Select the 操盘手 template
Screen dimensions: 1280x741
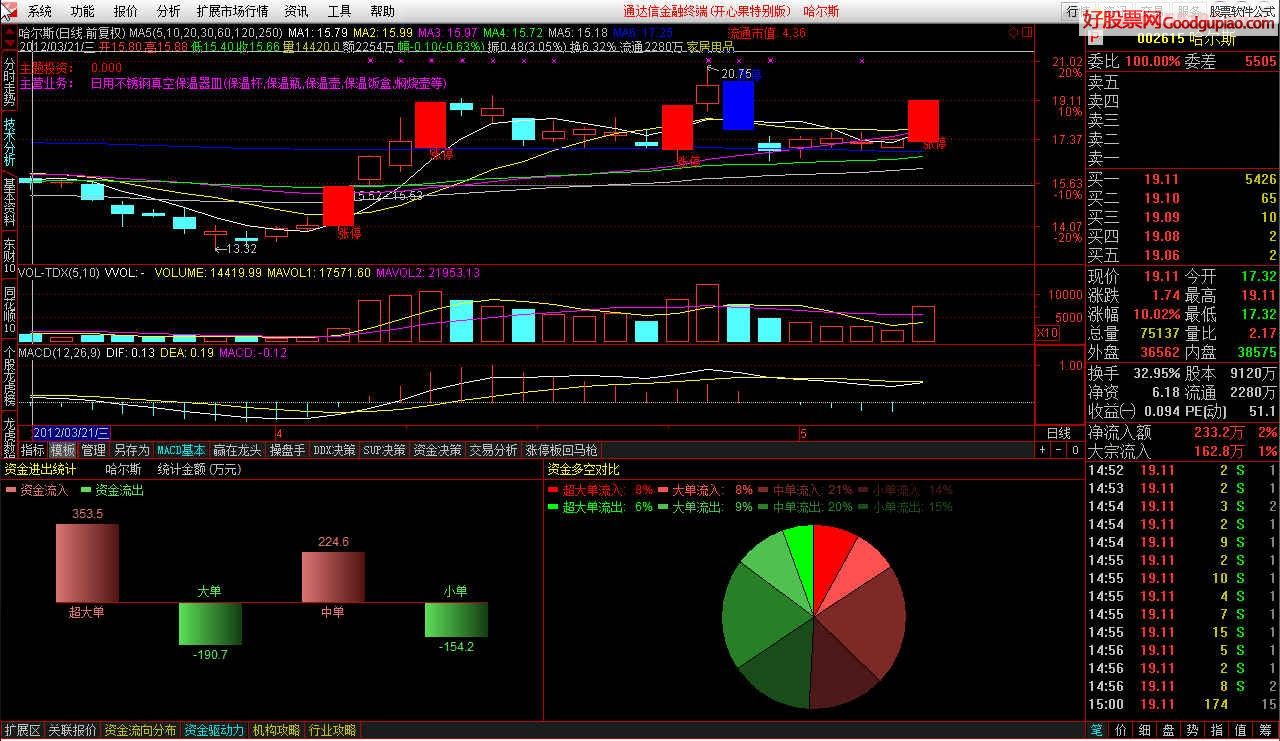tap(287, 451)
